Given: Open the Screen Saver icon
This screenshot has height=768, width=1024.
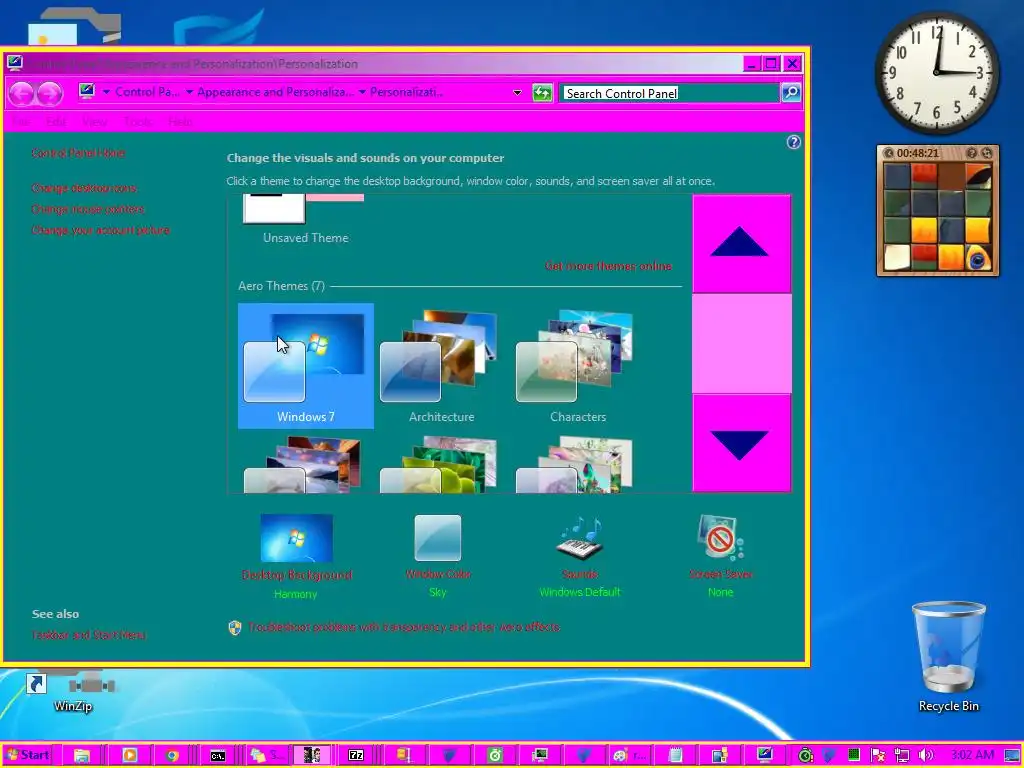Looking at the screenshot, I should (720, 538).
